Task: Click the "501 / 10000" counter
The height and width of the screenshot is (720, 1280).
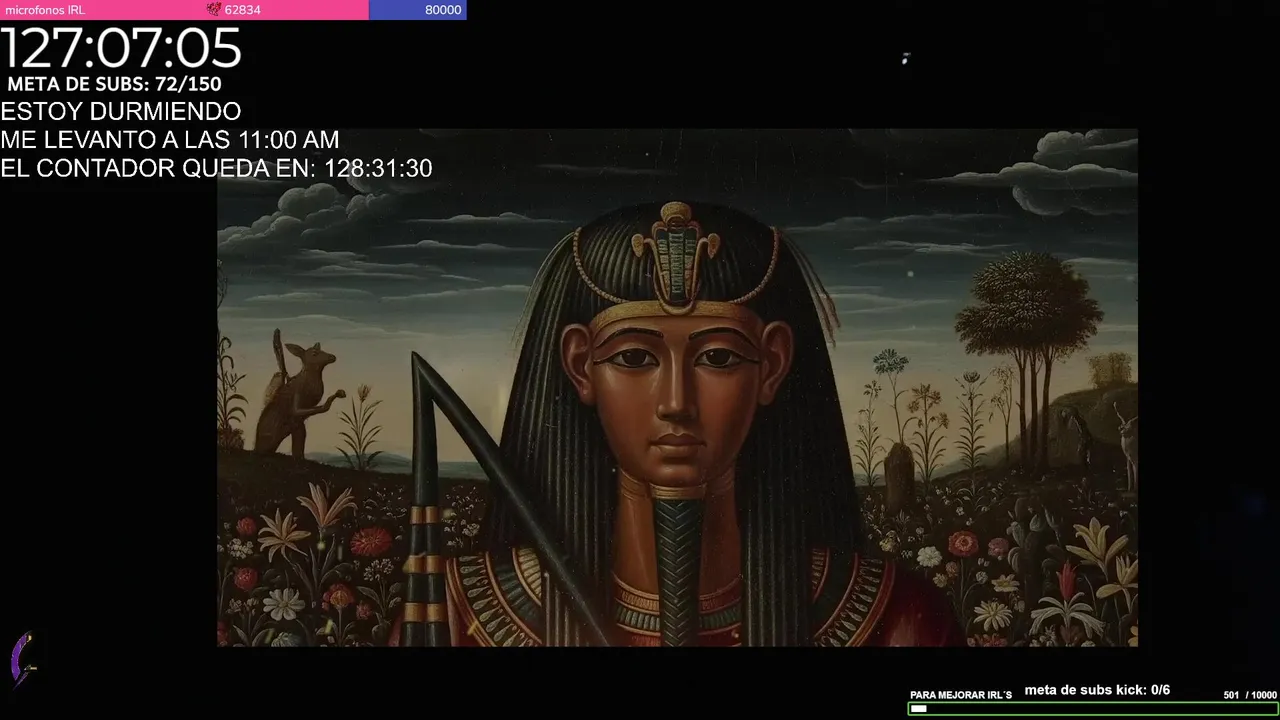Action: point(1250,695)
